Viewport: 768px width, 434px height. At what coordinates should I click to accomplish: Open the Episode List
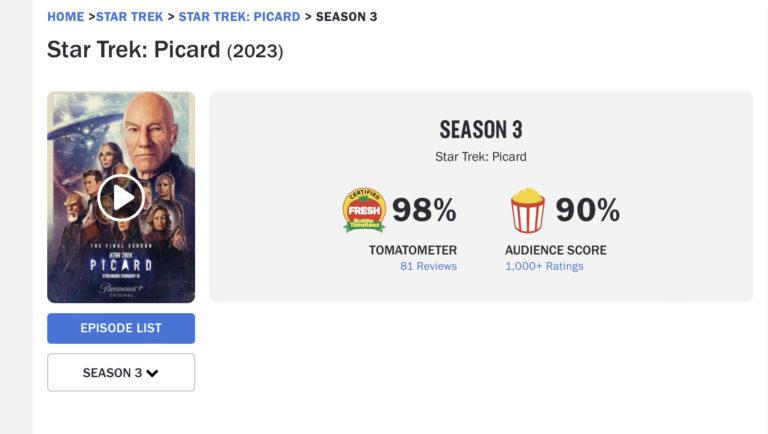click(x=121, y=328)
